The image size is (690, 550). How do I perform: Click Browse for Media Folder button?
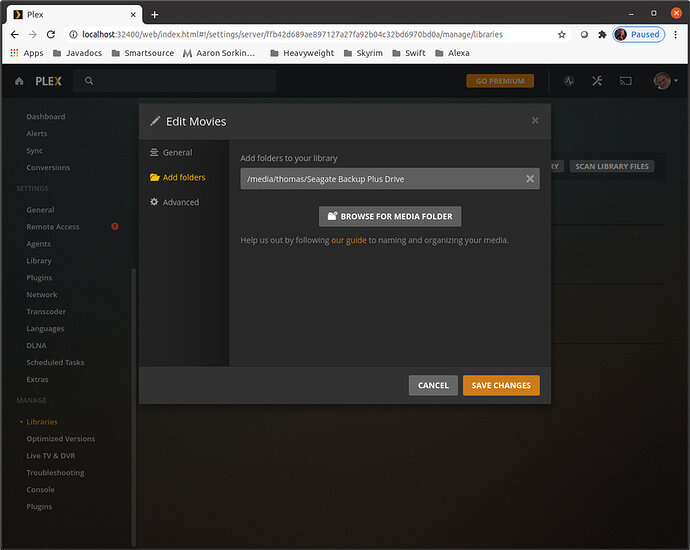click(x=390, y=216)
